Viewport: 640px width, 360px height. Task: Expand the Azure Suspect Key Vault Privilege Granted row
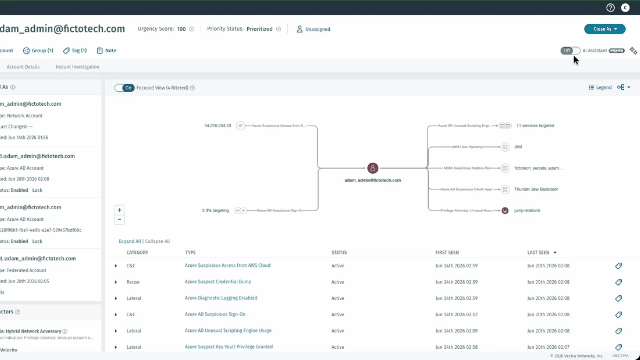point(116,347)
